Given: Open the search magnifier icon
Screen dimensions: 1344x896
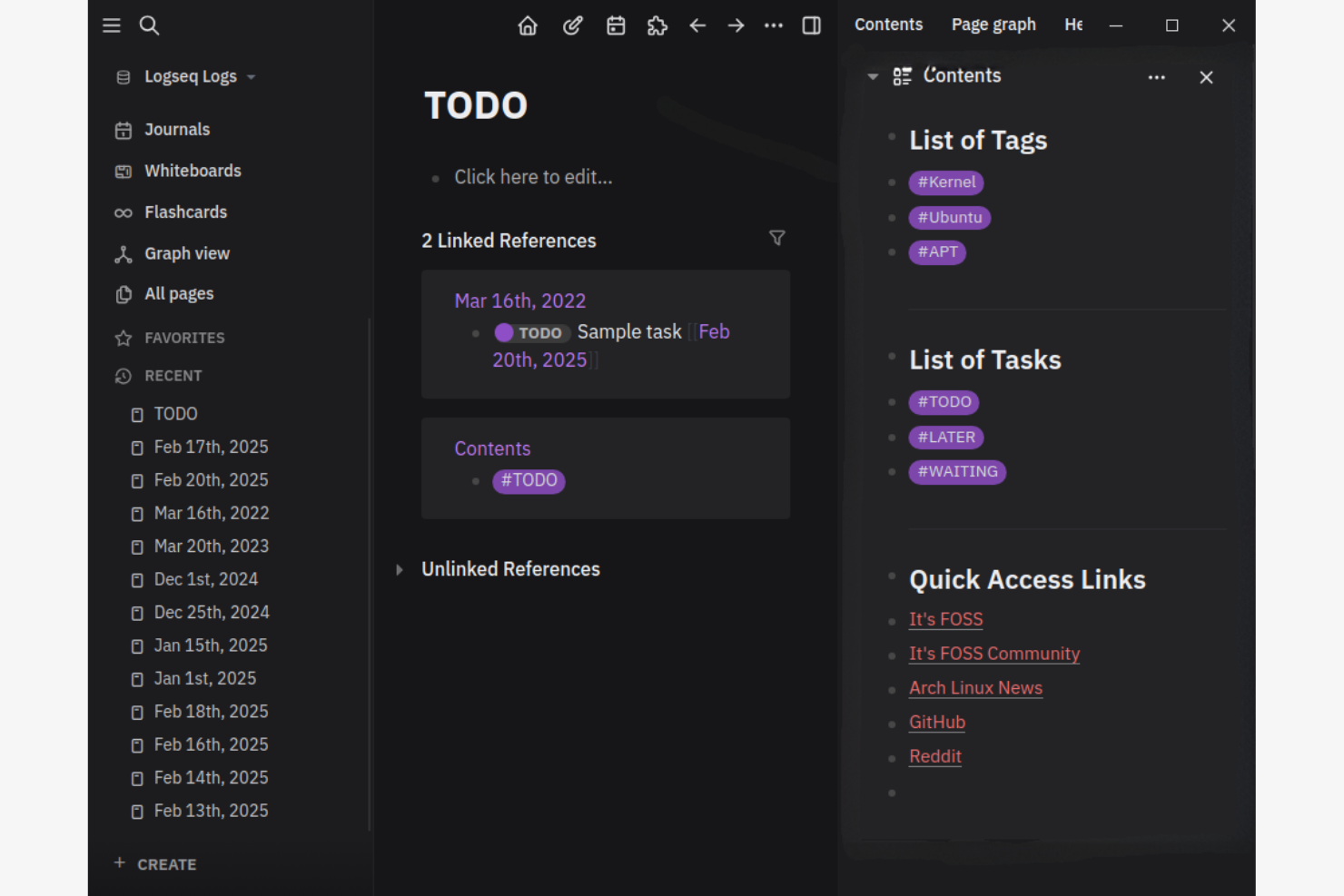Looking at the screenshot, I should 149,25.
